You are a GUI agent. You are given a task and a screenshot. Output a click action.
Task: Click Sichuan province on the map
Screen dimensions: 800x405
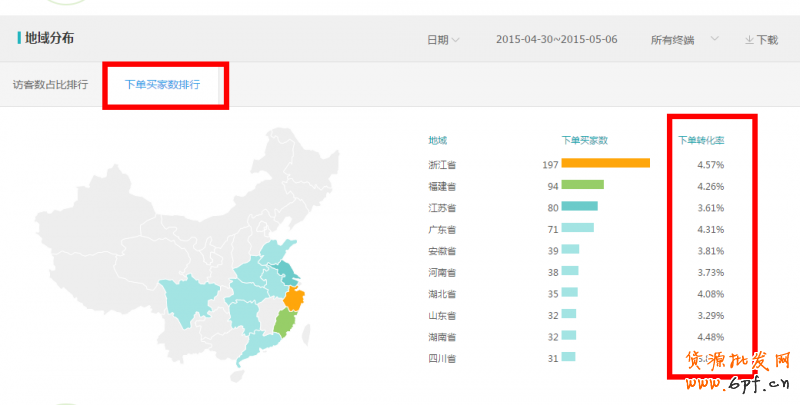coord(183,300)
